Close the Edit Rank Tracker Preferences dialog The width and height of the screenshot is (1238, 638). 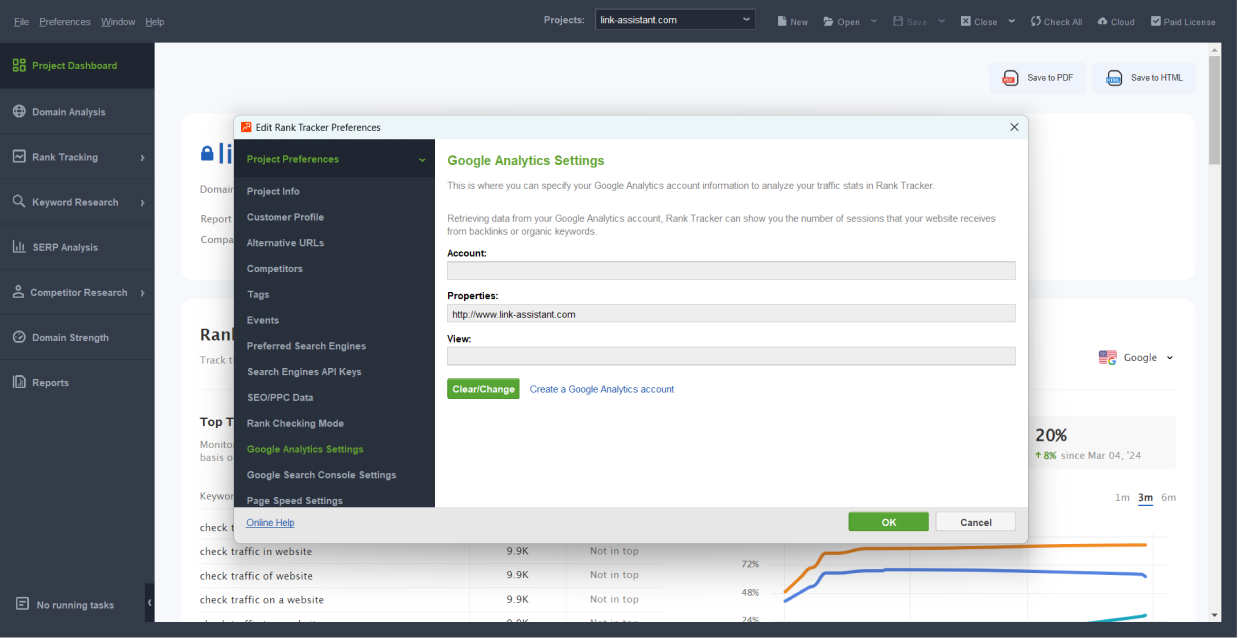tap(1014, 127)
